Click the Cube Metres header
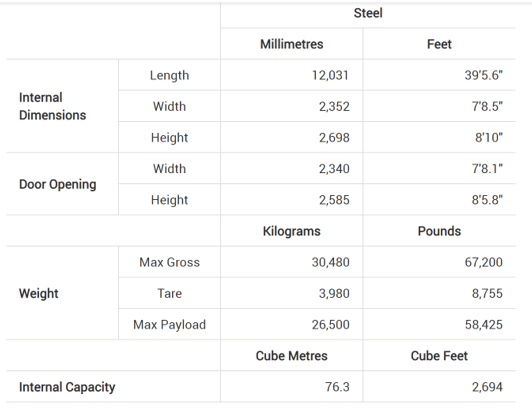 [291, 356]
